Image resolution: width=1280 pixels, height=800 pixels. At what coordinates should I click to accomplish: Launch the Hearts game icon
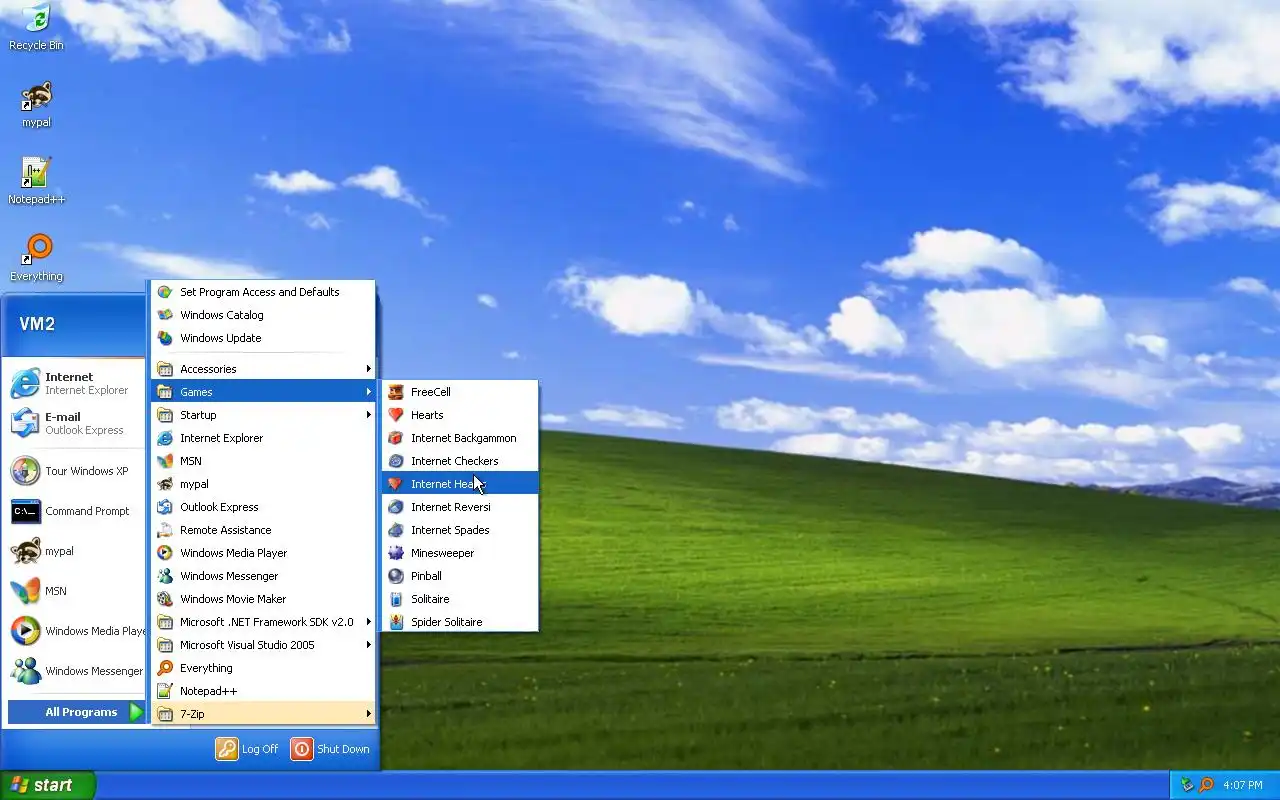pyautogui.click(x=396, y=415)
